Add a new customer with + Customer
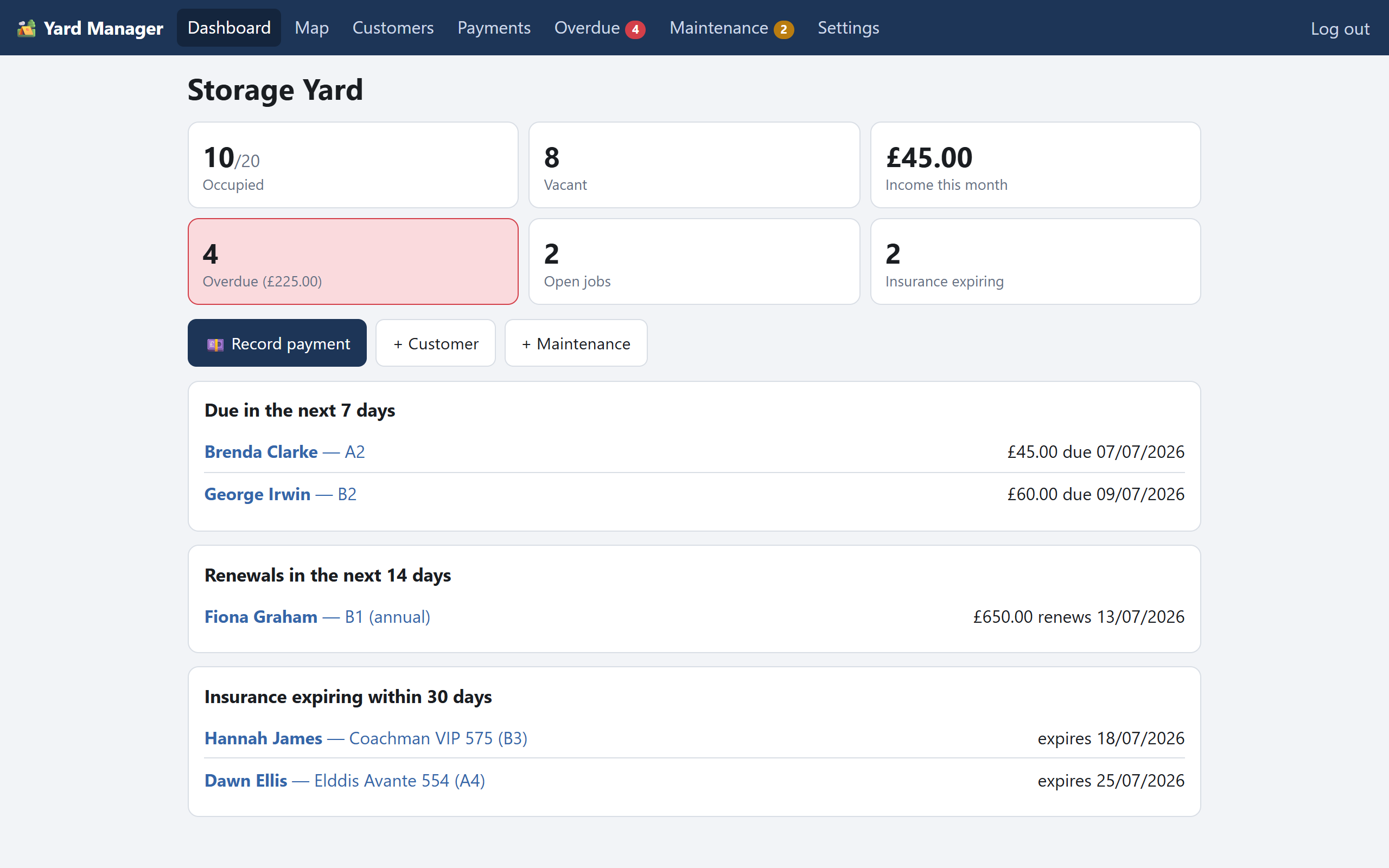 [436, 343]
